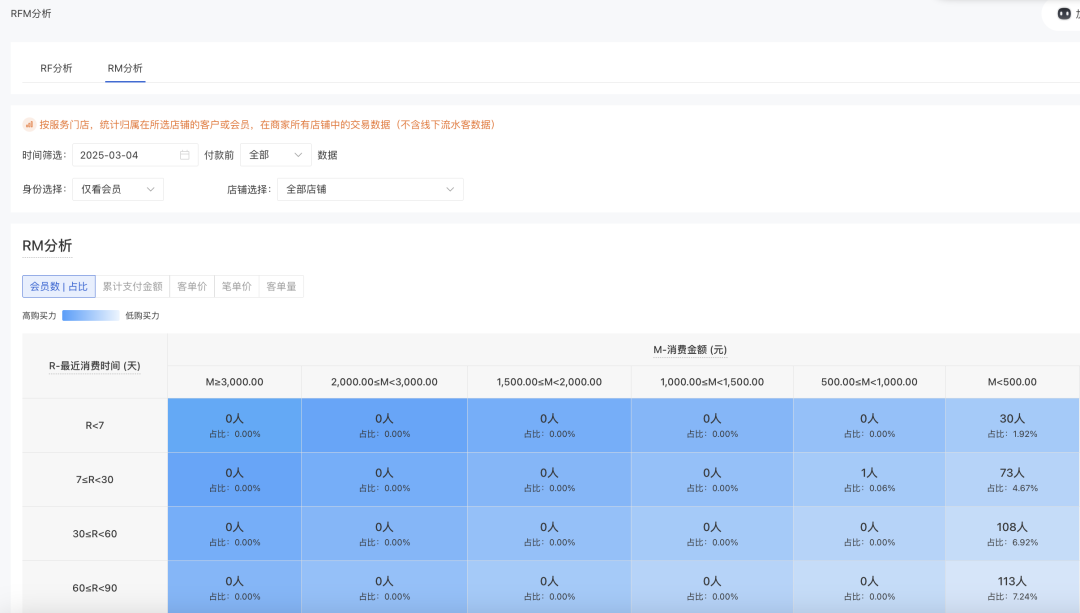This screenshot has width=1080, height=613.
Task: Click the 1人 cell at 0.06%
Action: (869, 479)
